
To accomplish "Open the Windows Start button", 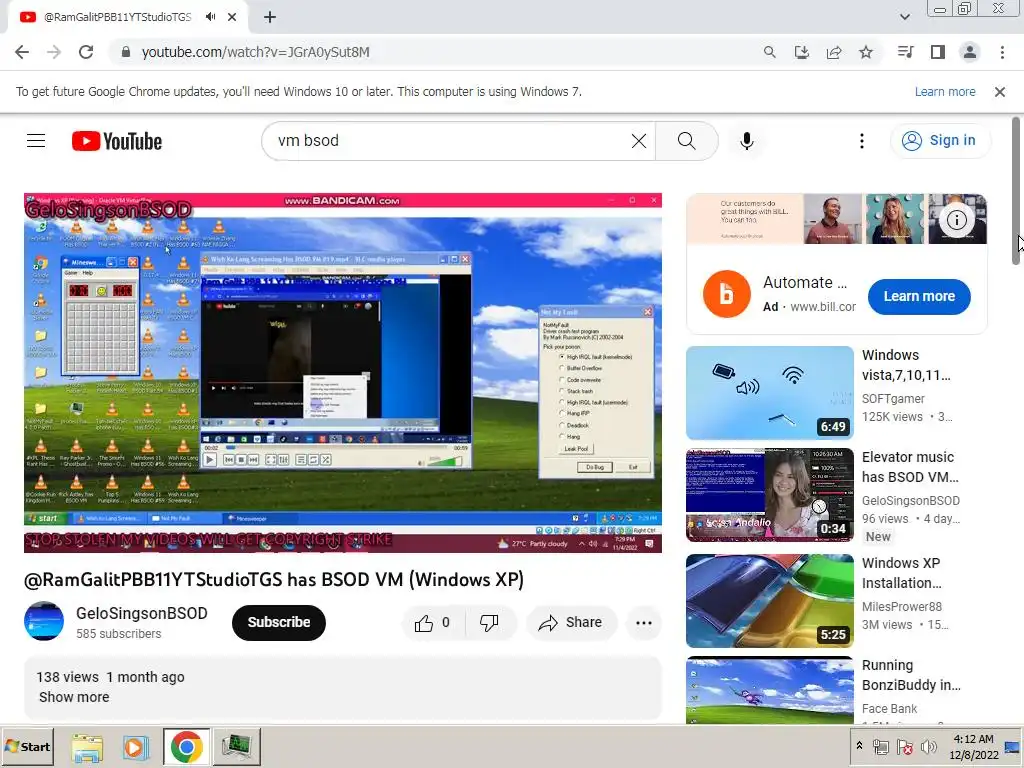I will pos(28,746).
